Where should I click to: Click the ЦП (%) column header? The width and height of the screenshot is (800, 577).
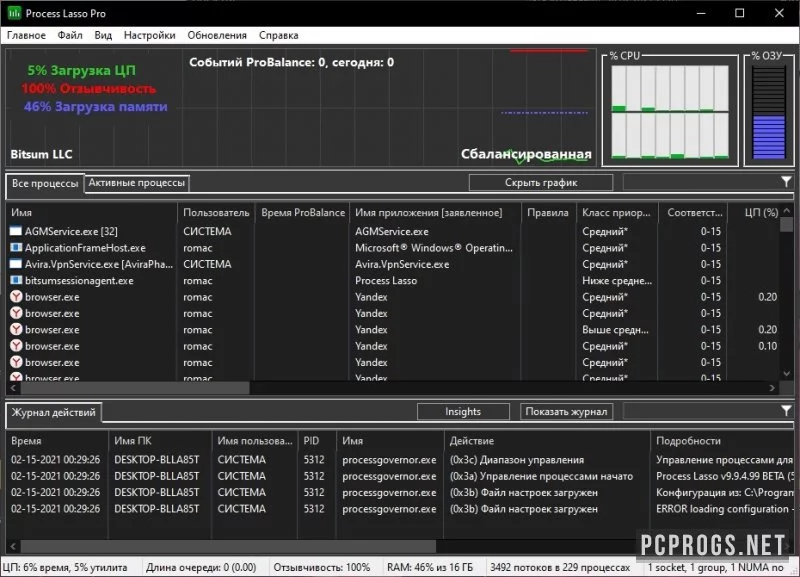tap(755, 213)
